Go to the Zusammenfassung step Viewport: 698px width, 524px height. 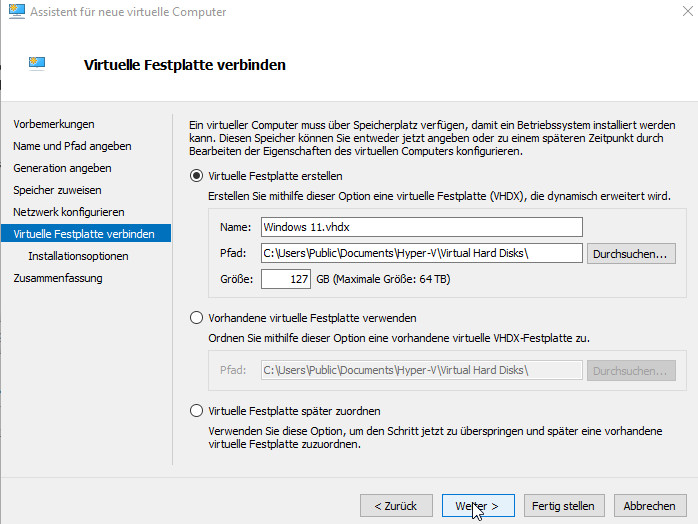58,278
